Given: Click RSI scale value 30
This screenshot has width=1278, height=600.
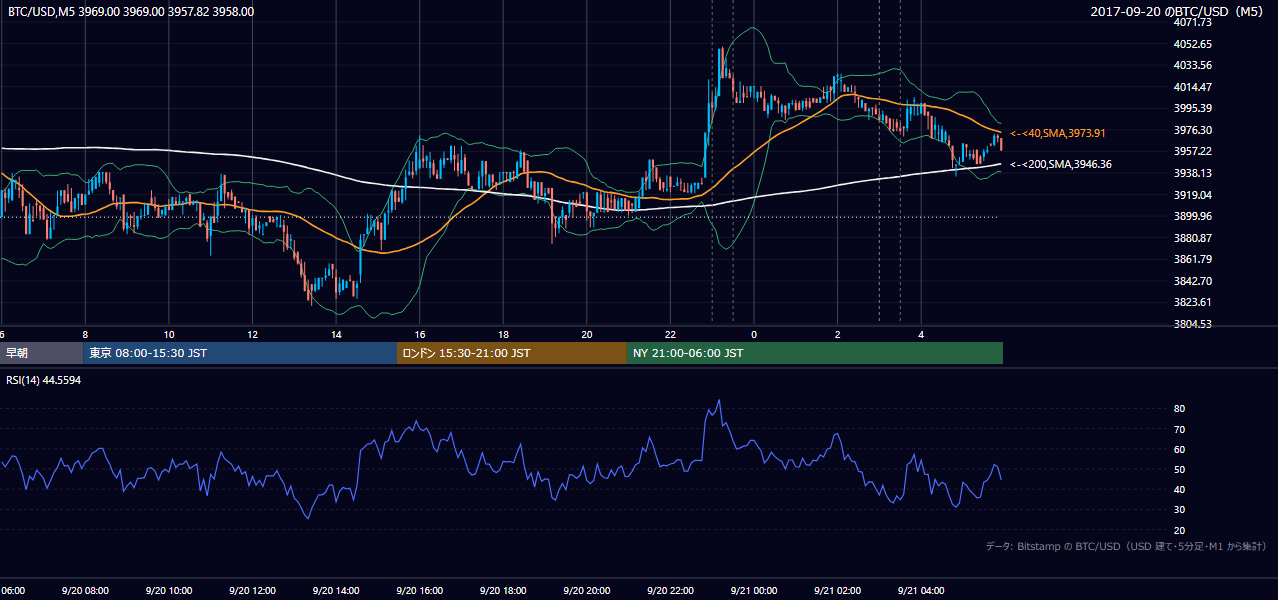Looking at the screenshot, I should coord(1180,509).
